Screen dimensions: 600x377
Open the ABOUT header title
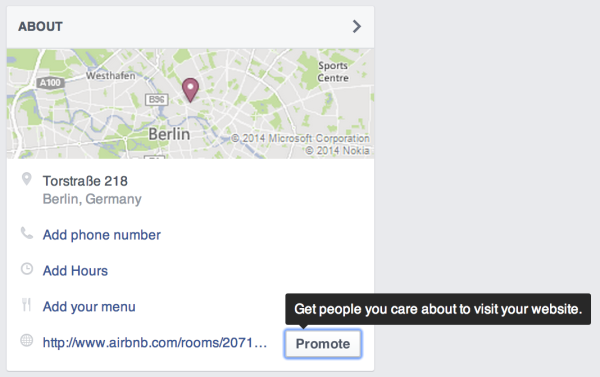click(41, 26)
